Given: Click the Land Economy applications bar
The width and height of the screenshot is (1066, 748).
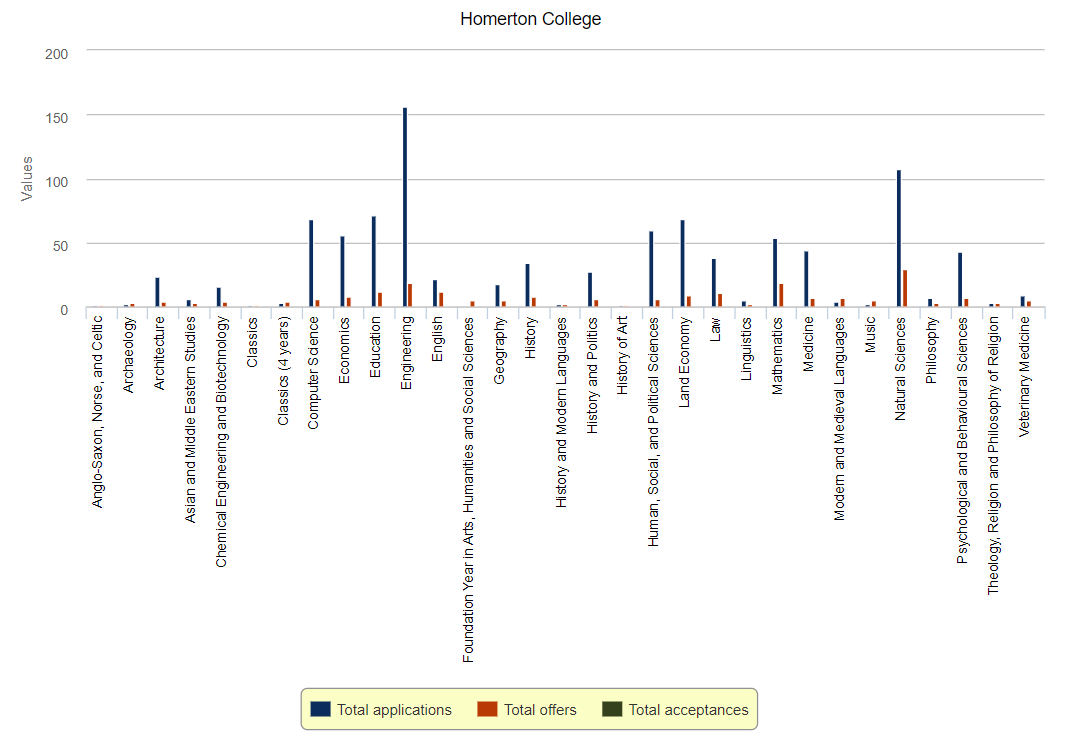Looking at the screenshot, I should [x=683, y=263].
